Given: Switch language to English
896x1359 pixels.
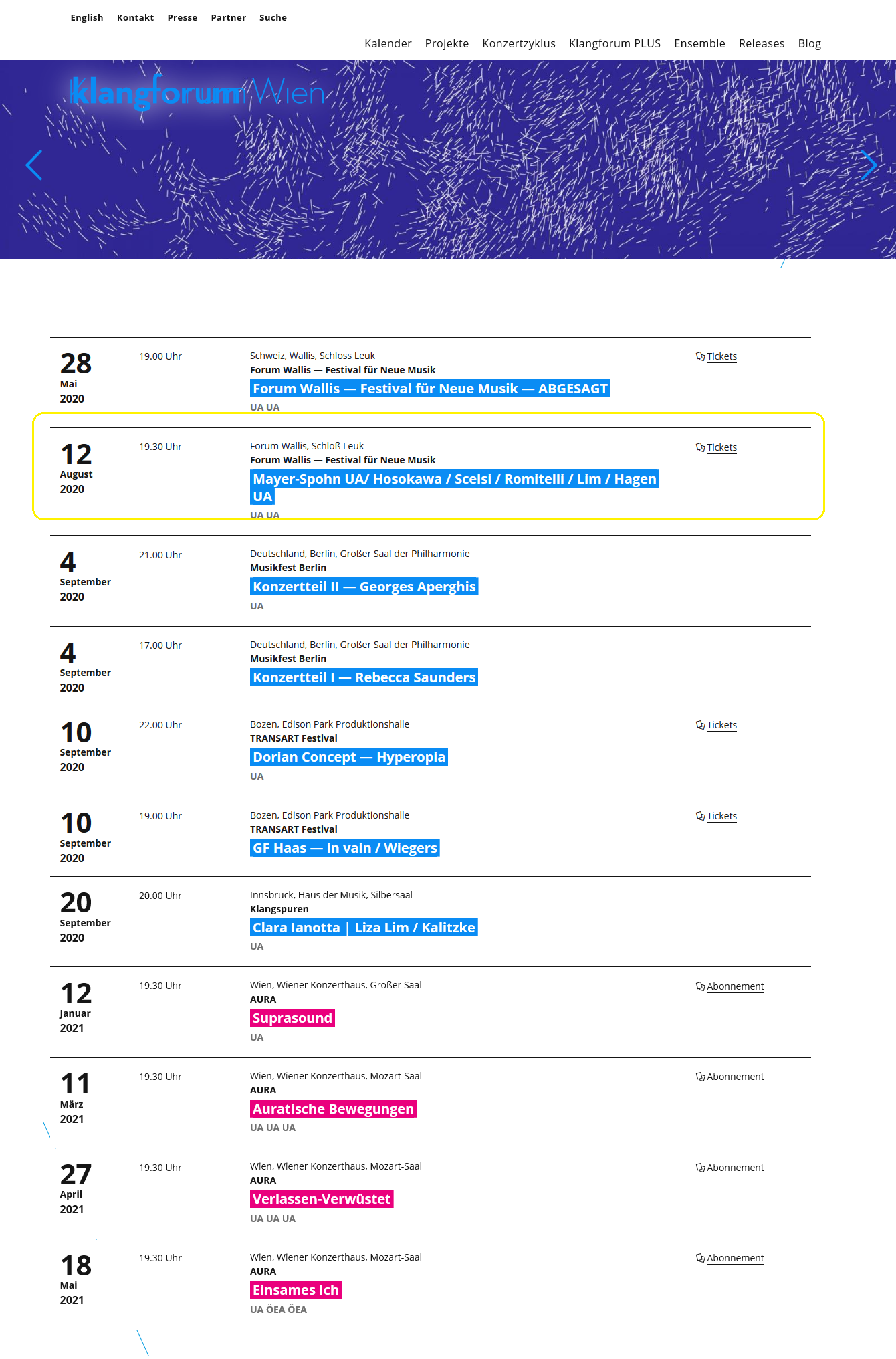Looking at the screenshot, I should [x=87, y=17].
